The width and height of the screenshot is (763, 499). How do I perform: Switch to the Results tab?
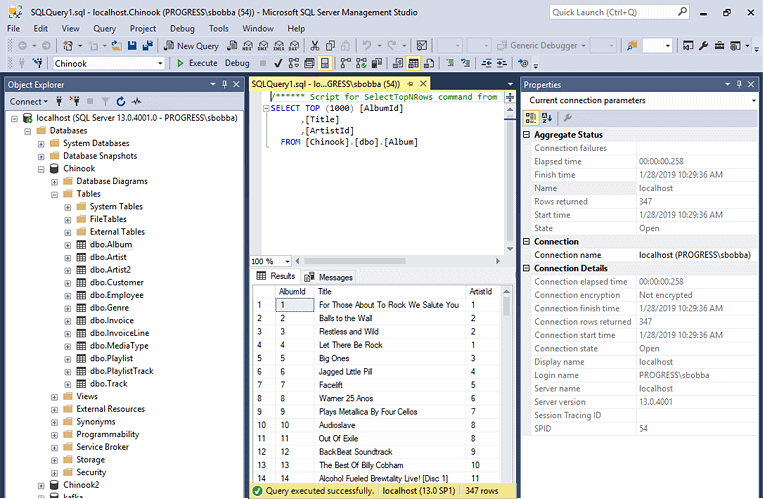276,276
